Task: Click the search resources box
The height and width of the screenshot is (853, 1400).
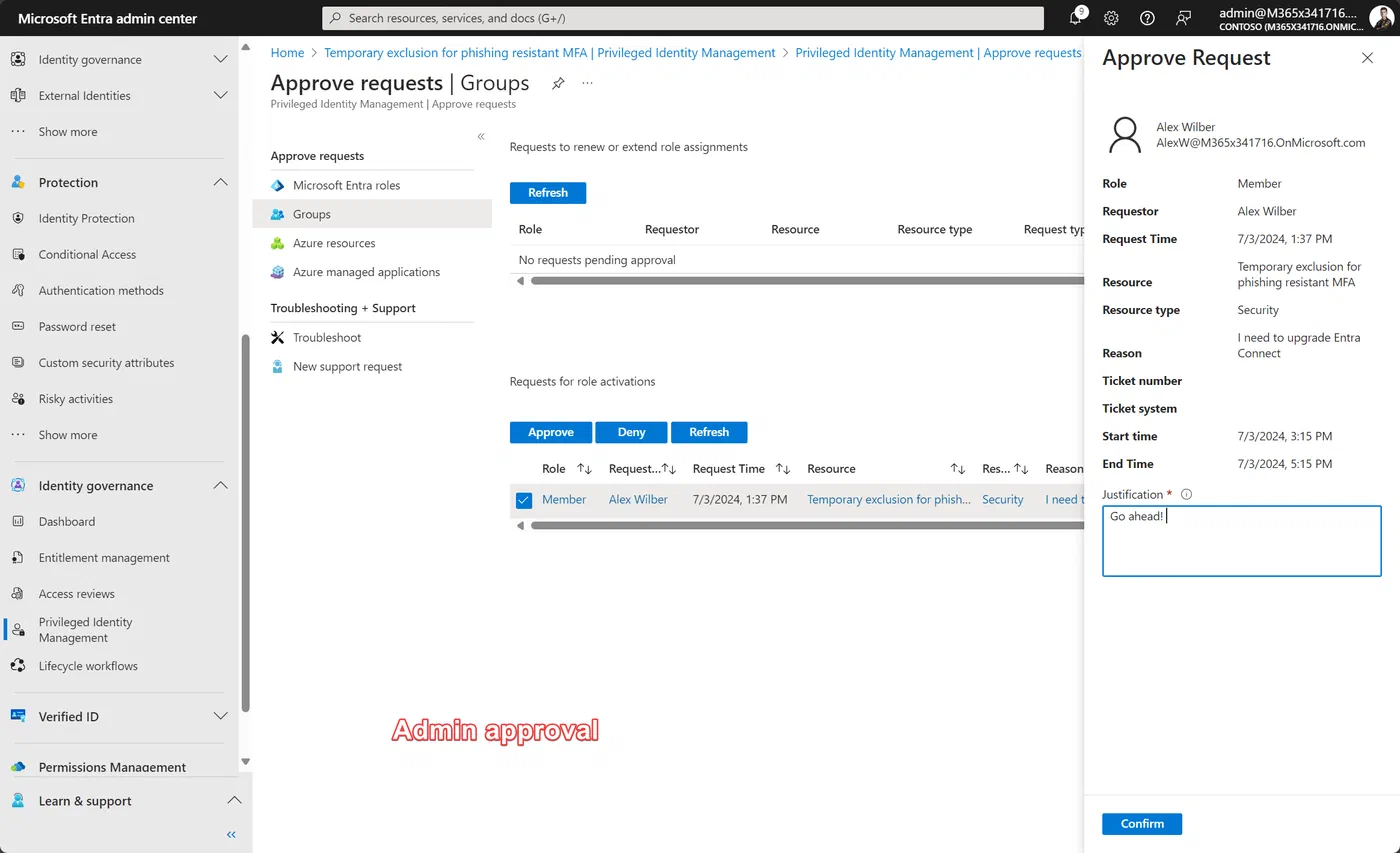Action: 682,18
